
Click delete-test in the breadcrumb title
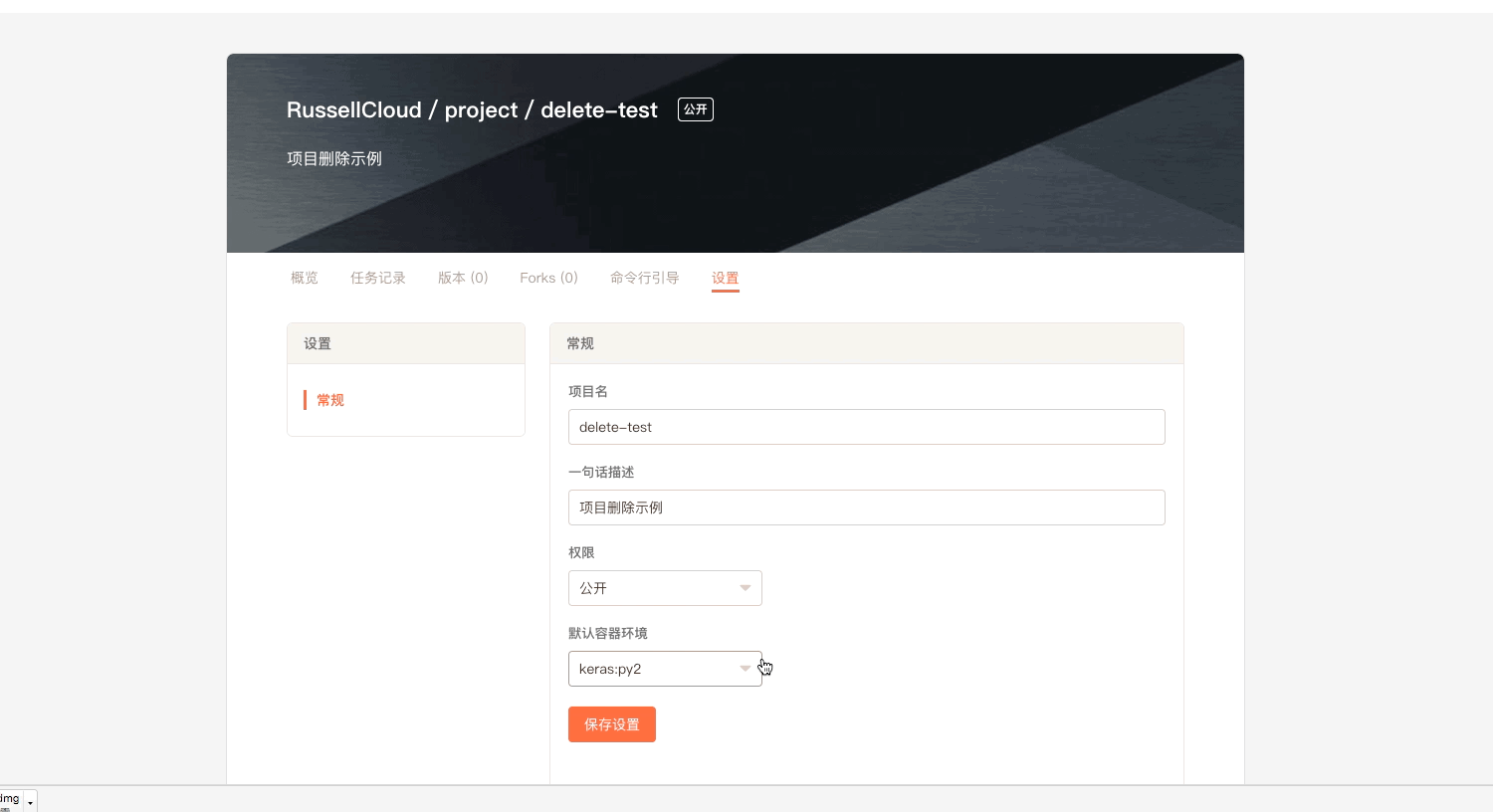(598, 110)
